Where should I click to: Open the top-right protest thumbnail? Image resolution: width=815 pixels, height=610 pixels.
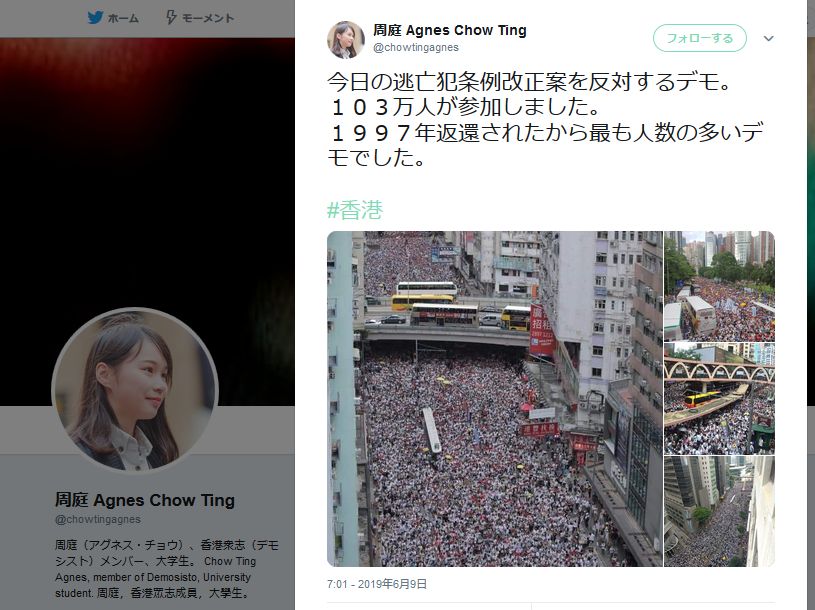[x=719, y=286]
